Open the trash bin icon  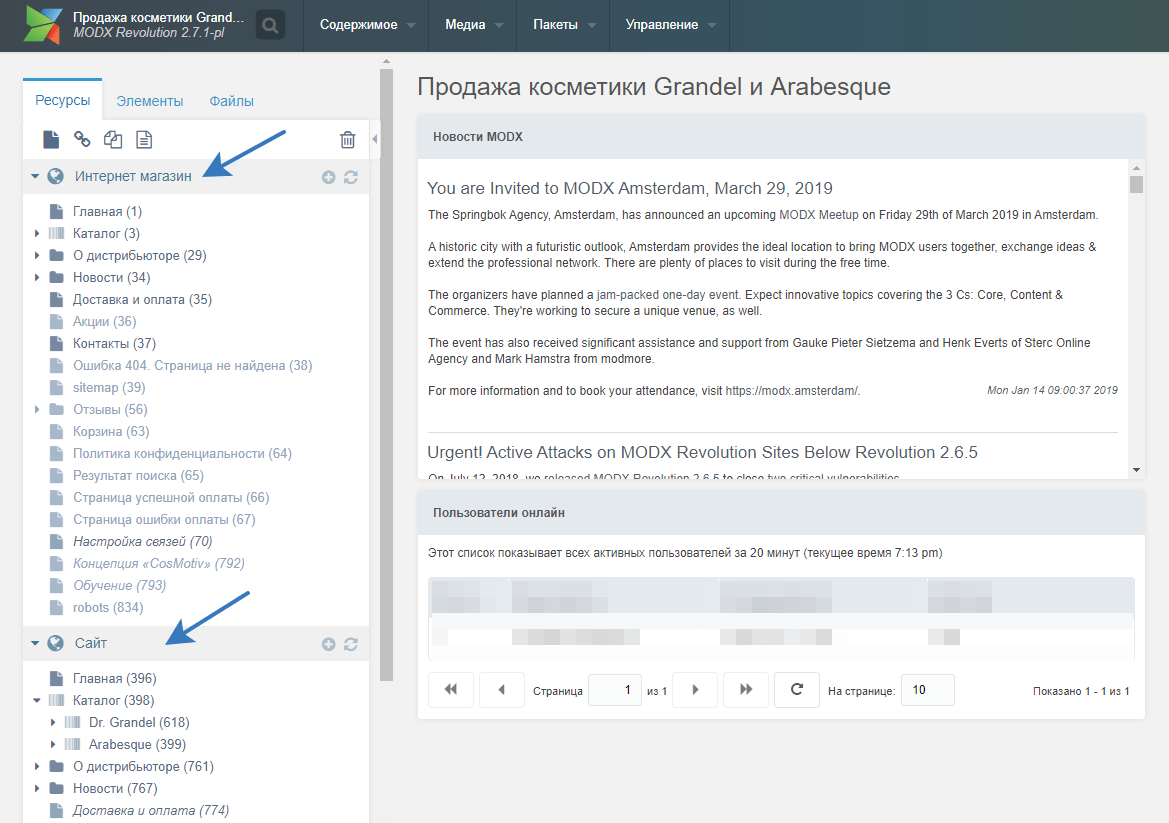pyautogui.click(x=347, y=139)
